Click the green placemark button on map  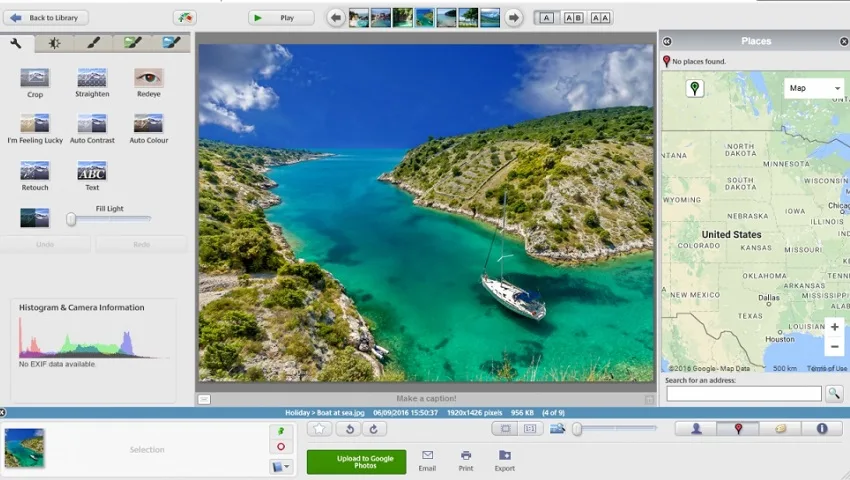click(x=695, y=88)
